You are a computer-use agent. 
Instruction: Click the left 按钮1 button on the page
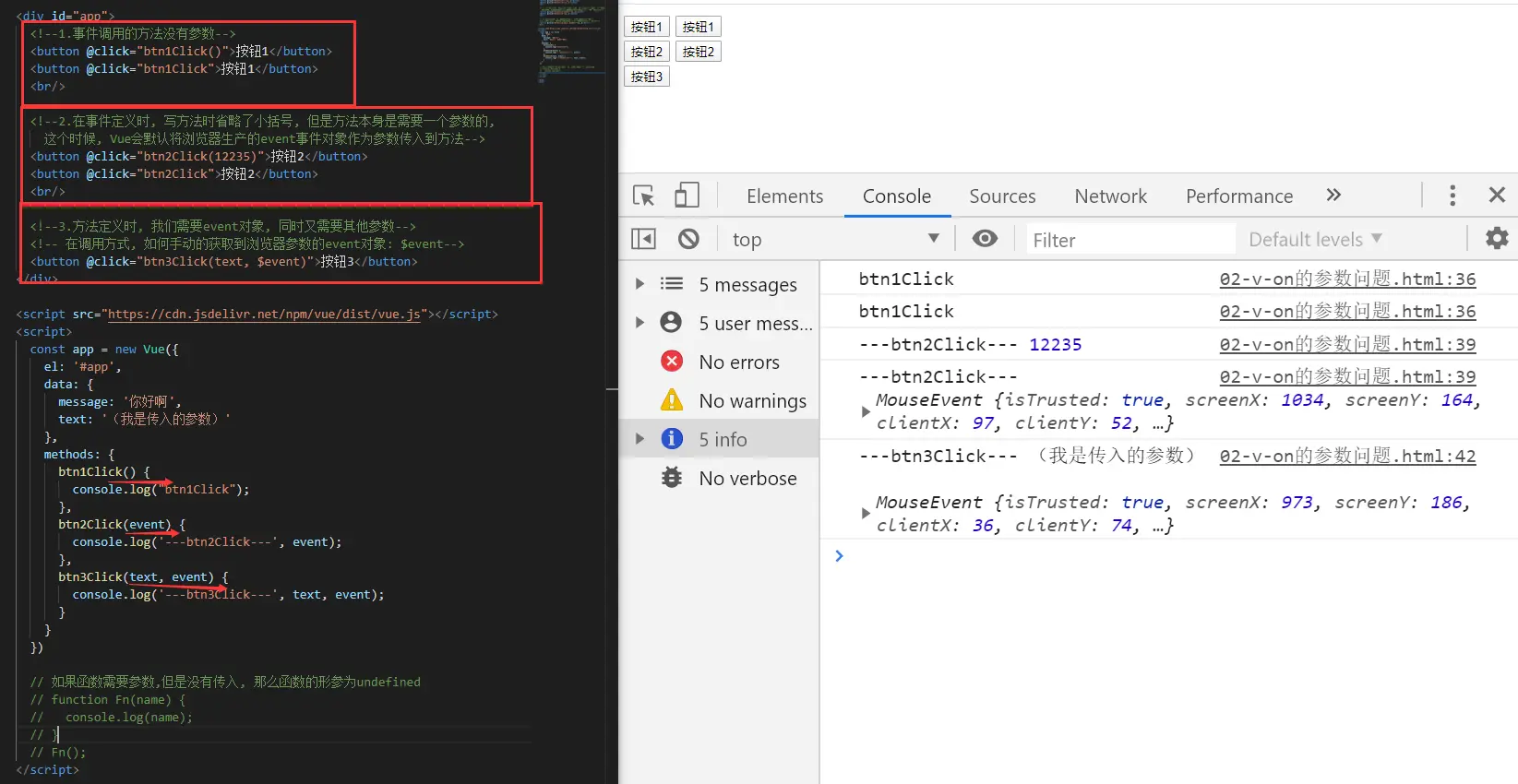647,27
